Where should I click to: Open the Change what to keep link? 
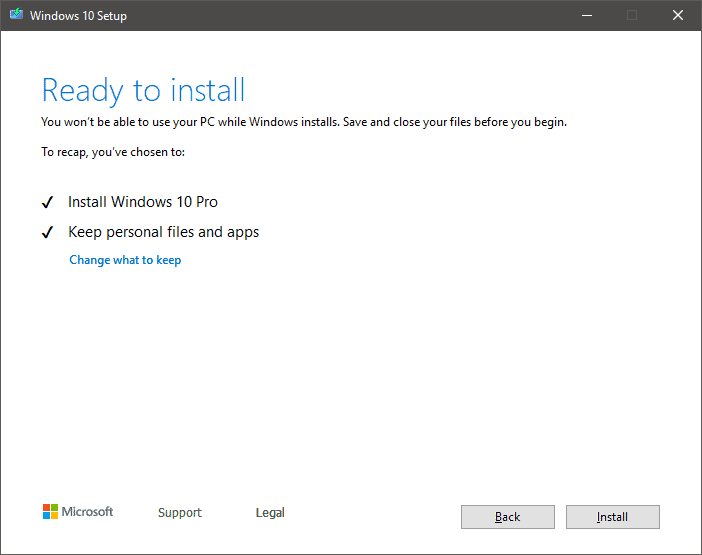tap(125, 260)
